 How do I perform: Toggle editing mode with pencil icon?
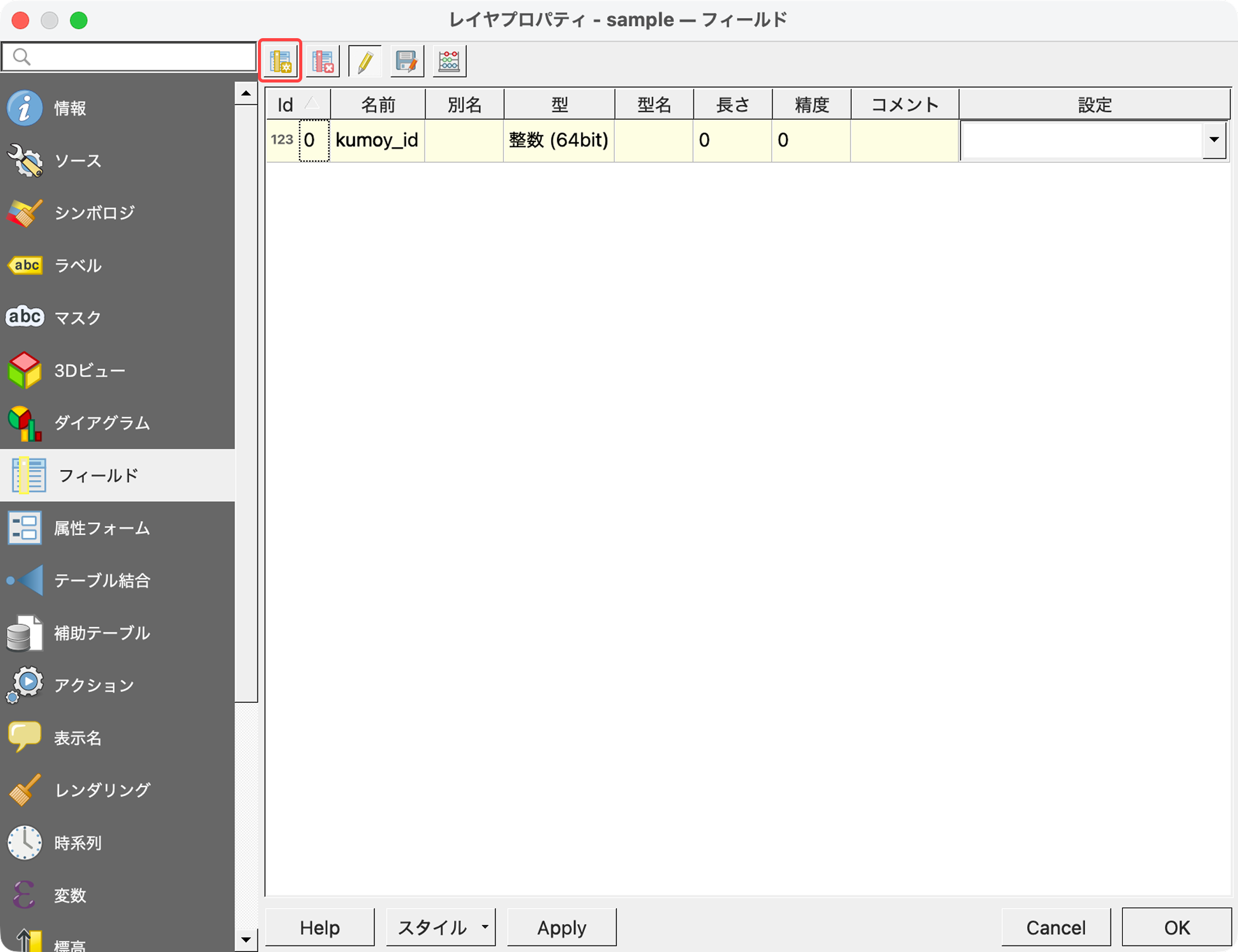click(x=365, y=61)
